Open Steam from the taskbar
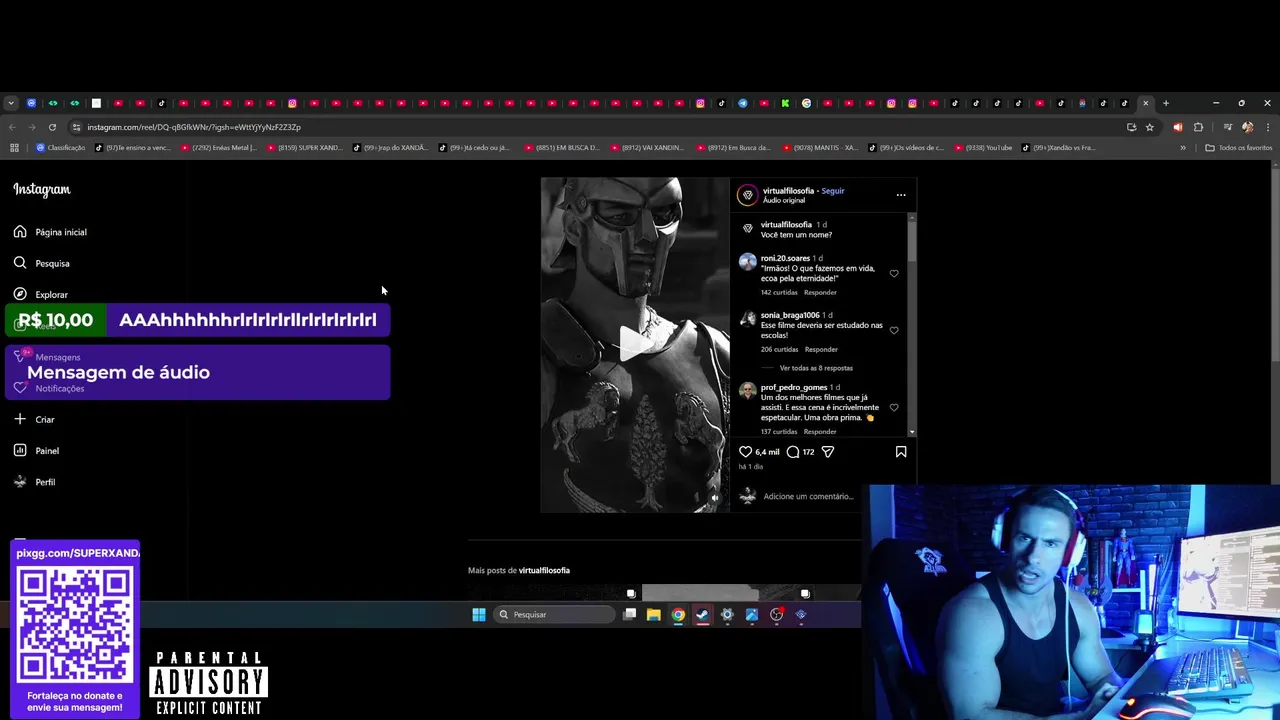 click(x=703, y=615)
